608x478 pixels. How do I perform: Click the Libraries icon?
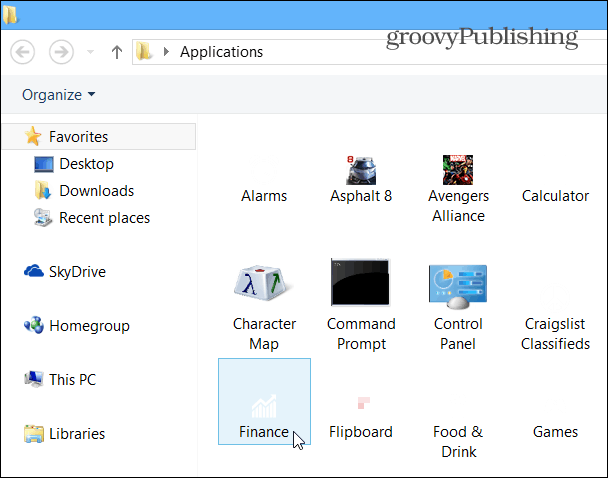[34, 433]
